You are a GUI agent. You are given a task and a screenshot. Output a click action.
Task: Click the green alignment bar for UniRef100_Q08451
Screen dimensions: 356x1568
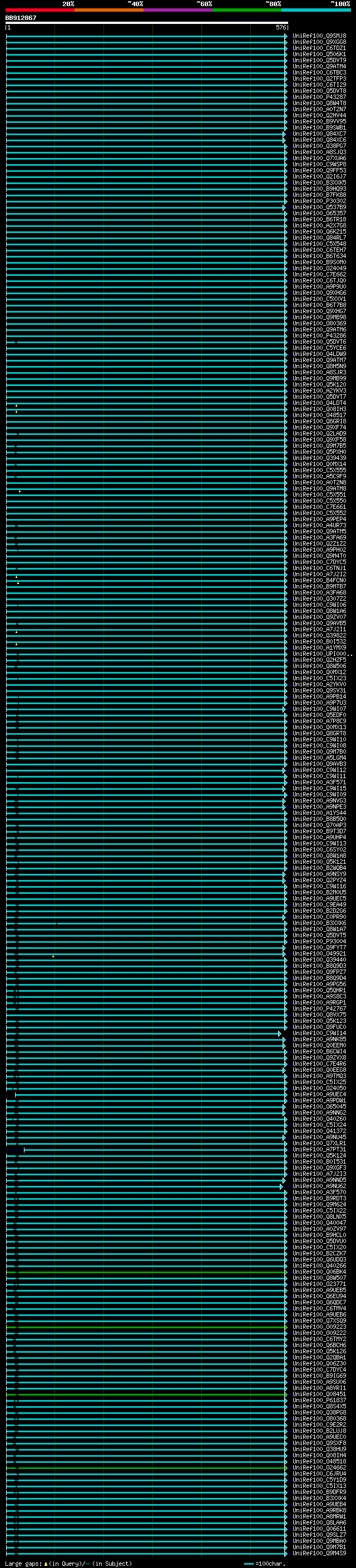pos(146,1394)
